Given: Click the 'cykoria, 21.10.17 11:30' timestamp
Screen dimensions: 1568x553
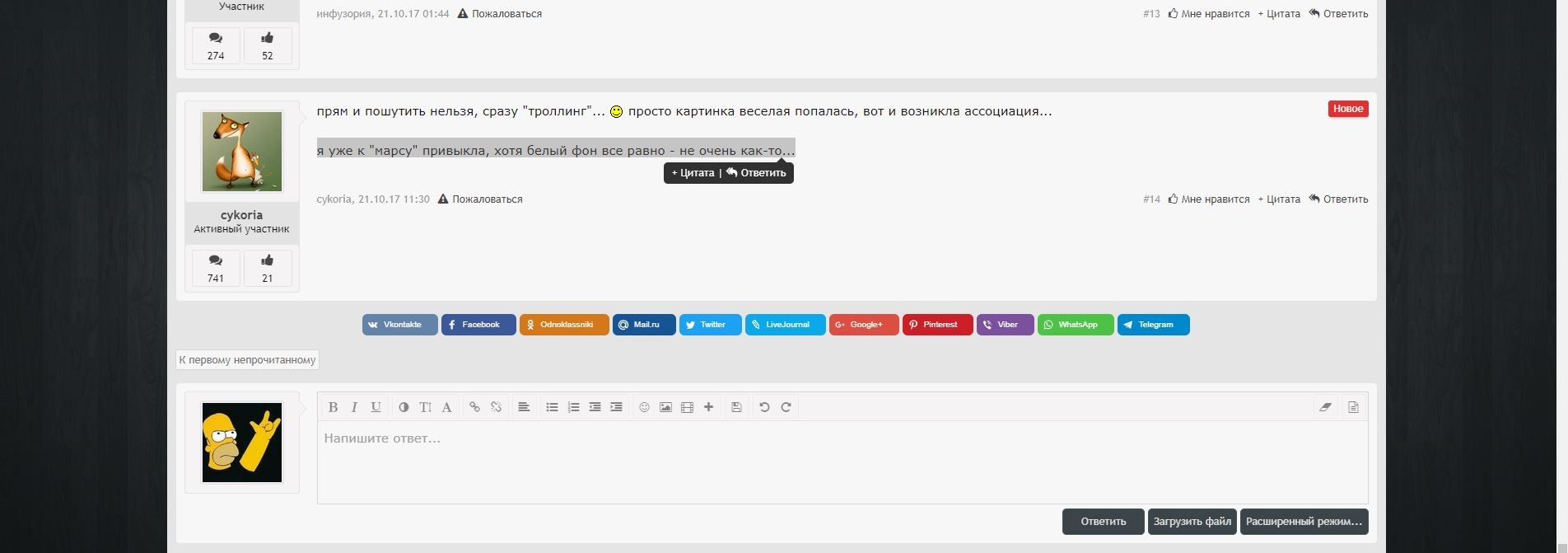Looking at the screenshot, I should (x=373, y=199).
